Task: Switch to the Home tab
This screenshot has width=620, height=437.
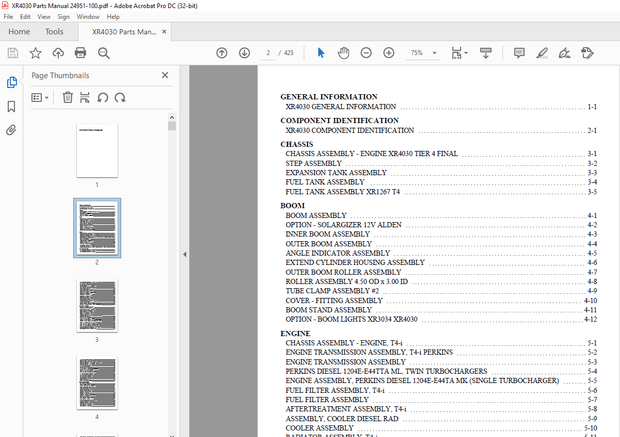Action: pos(19,32)
